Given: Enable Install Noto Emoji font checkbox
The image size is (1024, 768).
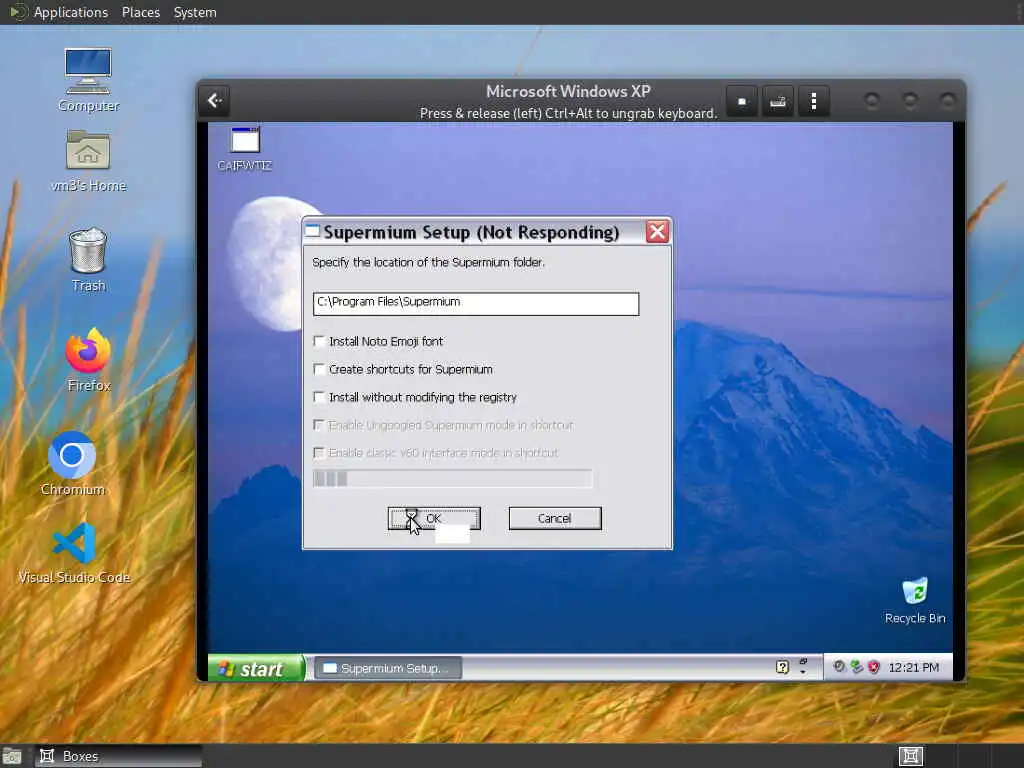Looking at the screenshot, I should click(x=319, y=342).
